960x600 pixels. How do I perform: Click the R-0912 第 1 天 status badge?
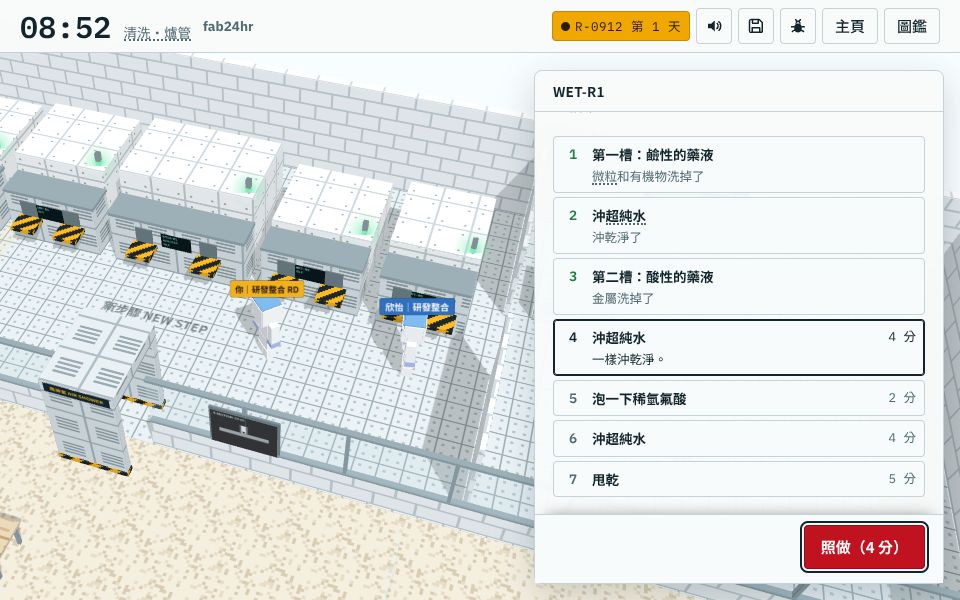point(621,26)
